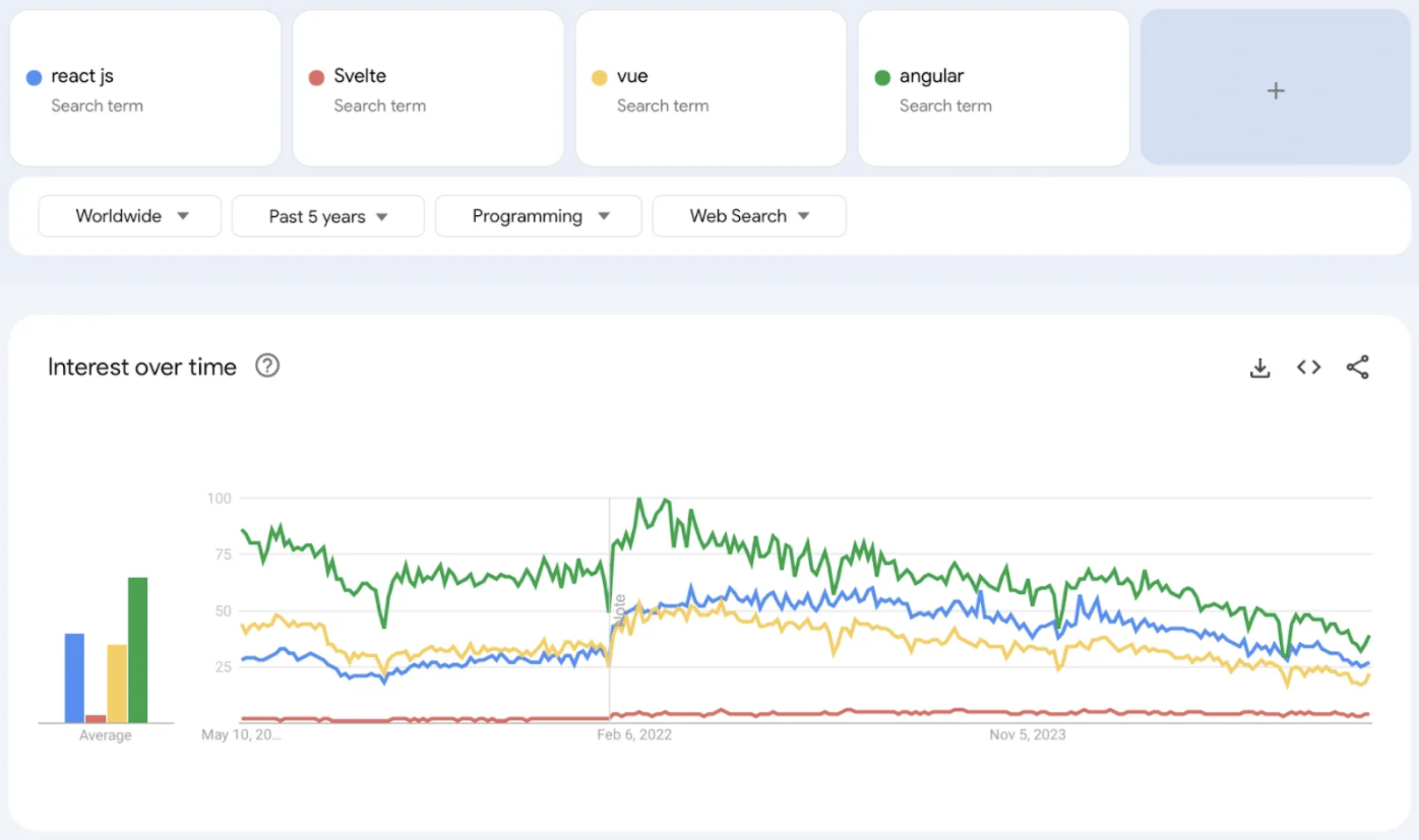Screen dimensions: 1419x840
Task: Click the red Svelte color dot
Action: click(316, 78)
